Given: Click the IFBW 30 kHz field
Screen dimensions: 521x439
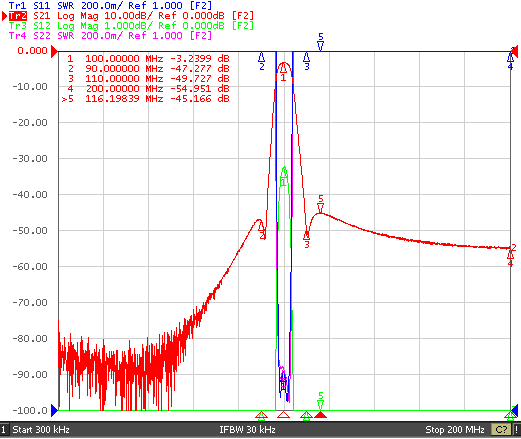Looking at the screenshot, I should tap(247, 430).
